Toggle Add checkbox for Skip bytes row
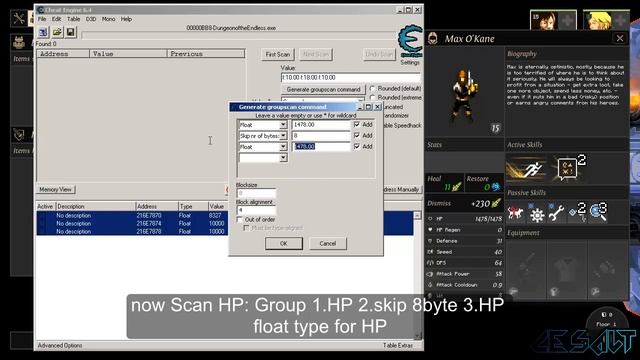Screen dimensions: 640x360 pyautogui.click(x=357, y=136)
